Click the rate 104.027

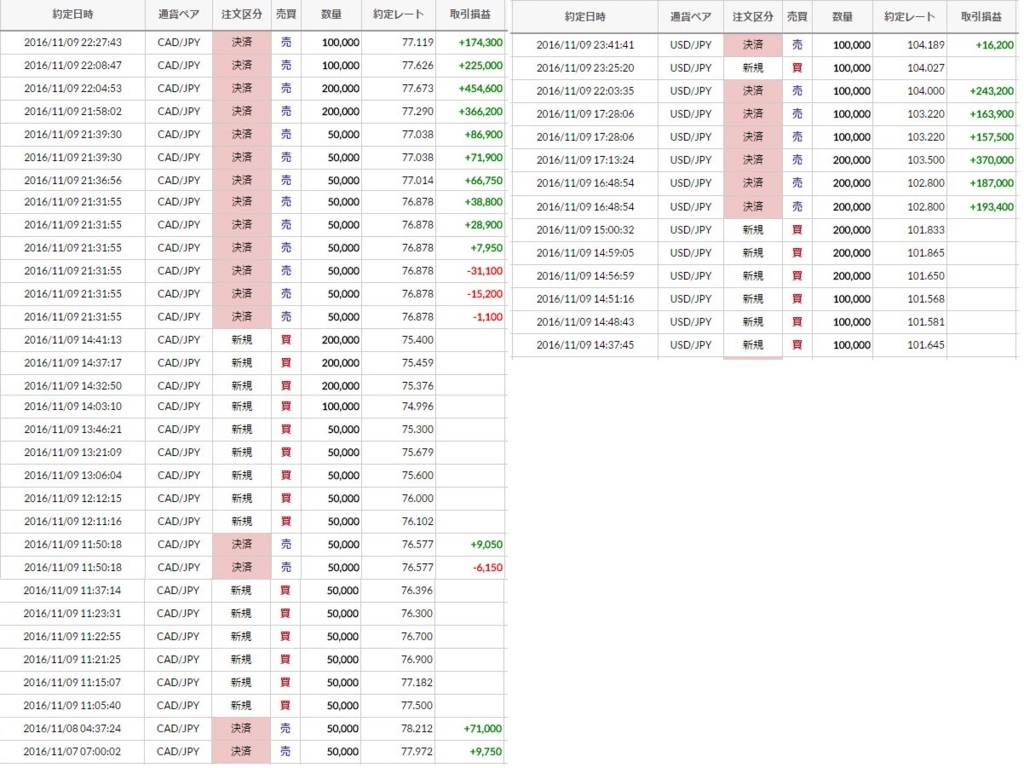pyautogui.click(x=926, y=68)
